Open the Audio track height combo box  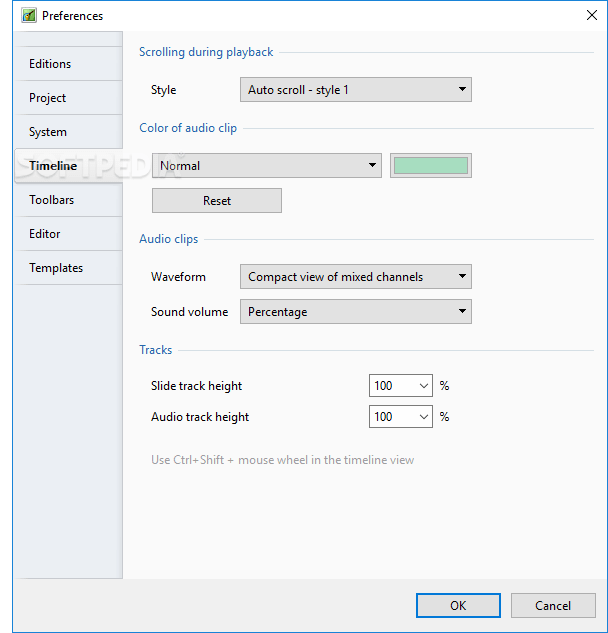pos(401,417)
